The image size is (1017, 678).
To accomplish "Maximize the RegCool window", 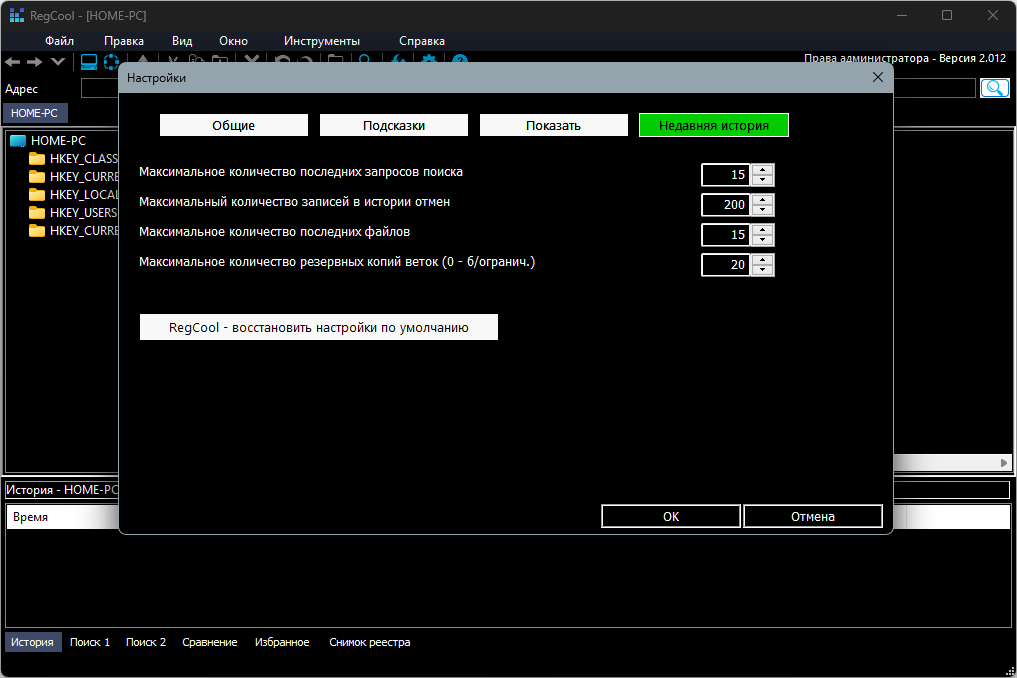I will pos(947,15).
